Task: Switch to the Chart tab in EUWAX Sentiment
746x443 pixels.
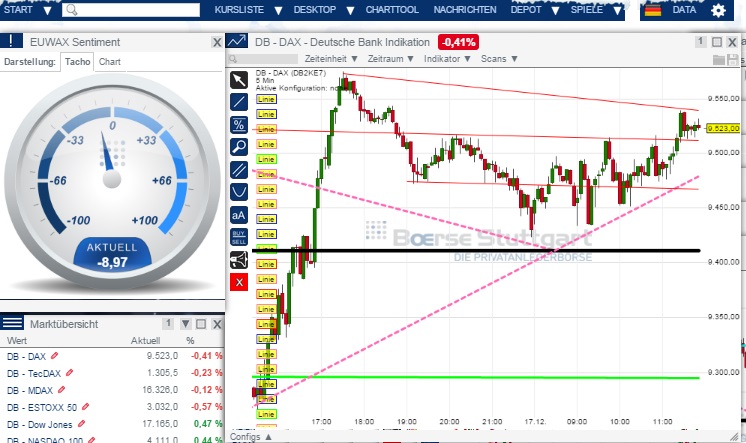Action: click(x=110, y=62)
